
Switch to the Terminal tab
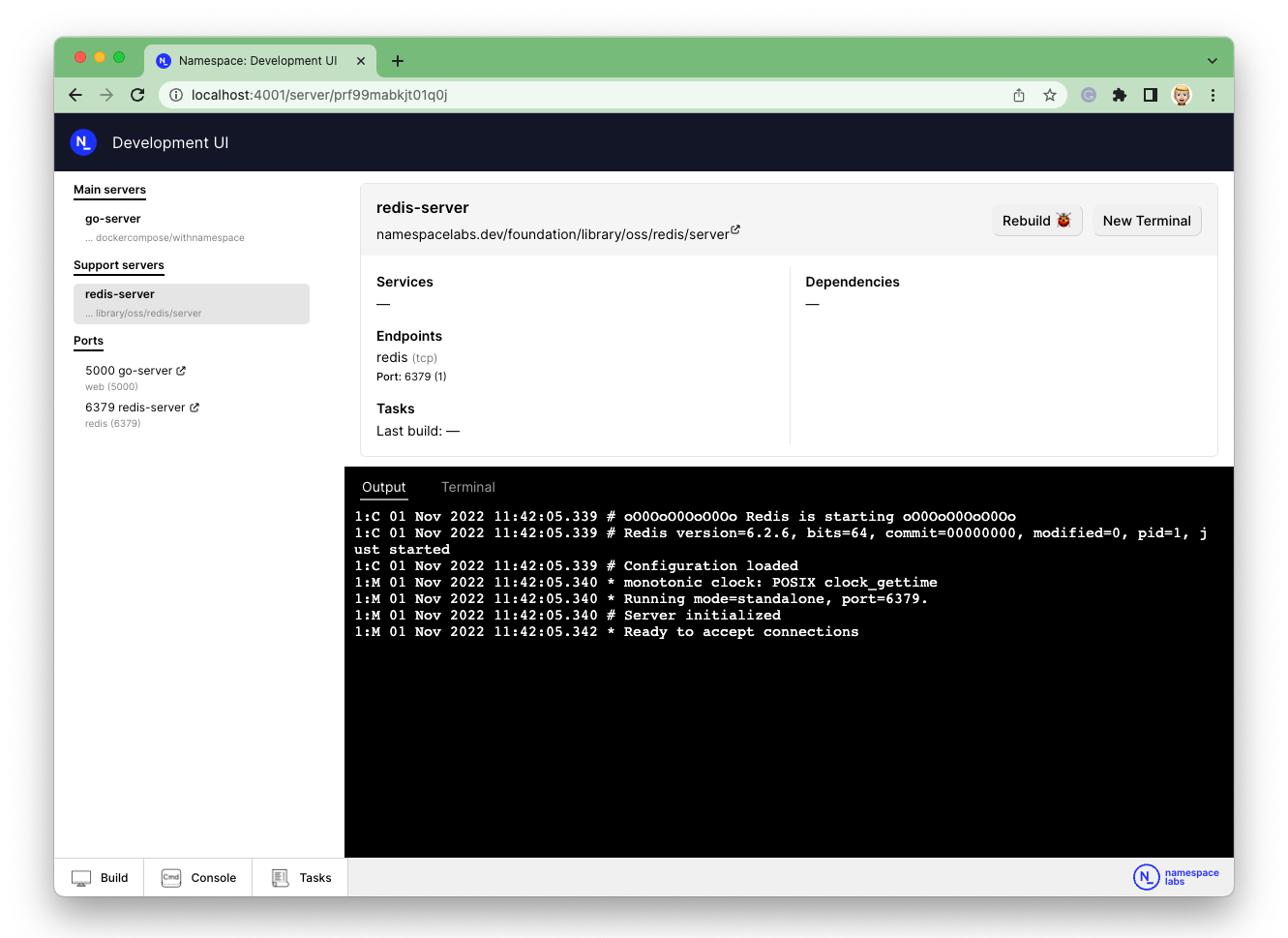(467, 487)
